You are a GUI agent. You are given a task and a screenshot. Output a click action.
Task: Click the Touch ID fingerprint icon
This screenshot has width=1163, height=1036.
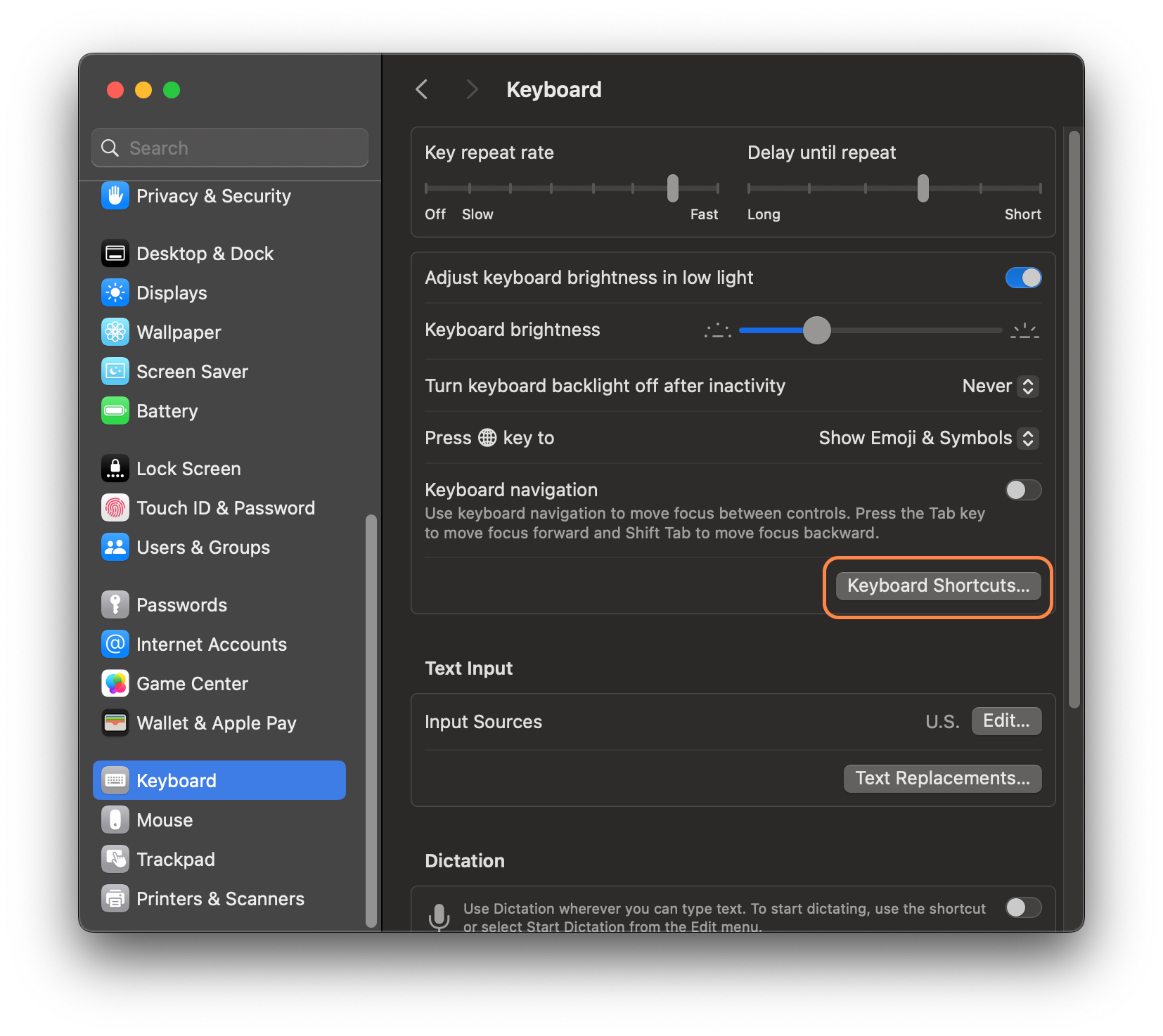[x=115, y=508]
